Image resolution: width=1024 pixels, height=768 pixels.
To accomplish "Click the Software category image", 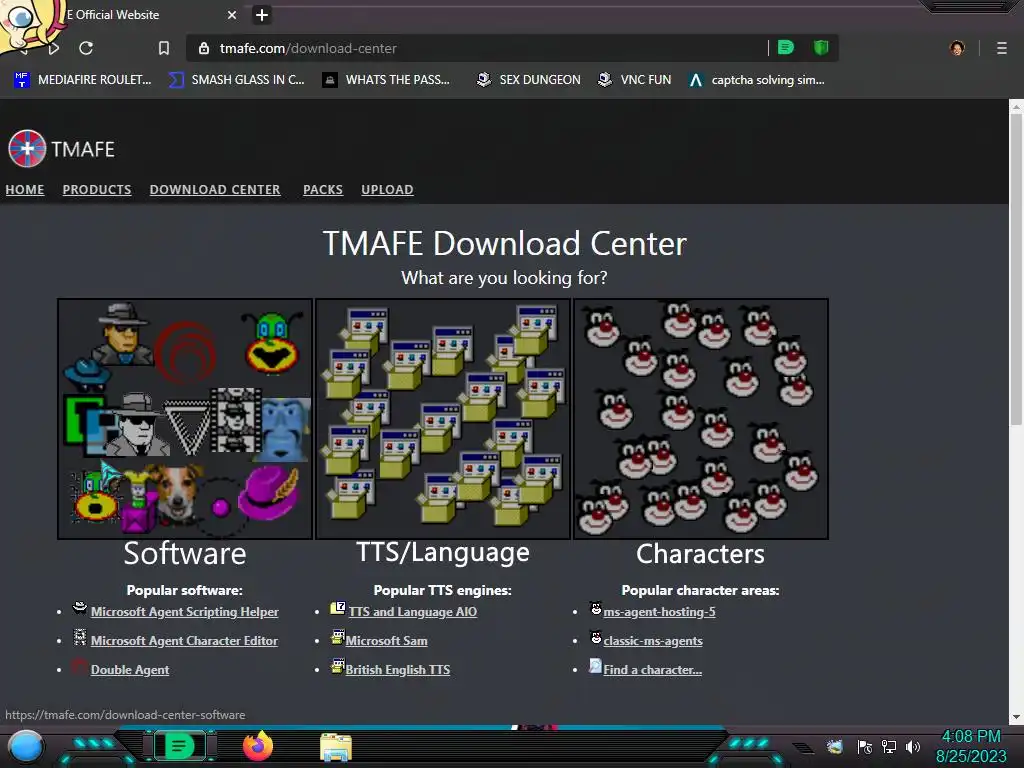I will [185, 419].
